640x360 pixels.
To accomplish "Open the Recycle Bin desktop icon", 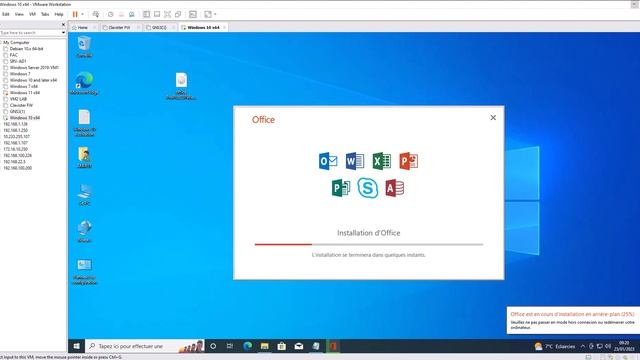I will (84, 47).
